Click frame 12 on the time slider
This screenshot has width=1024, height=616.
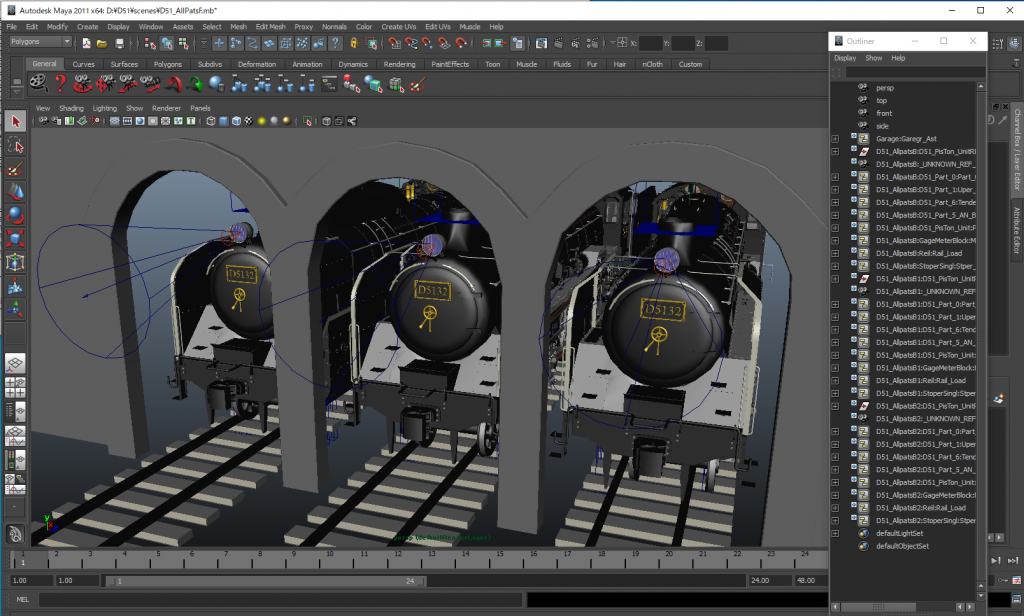[398, 559]
